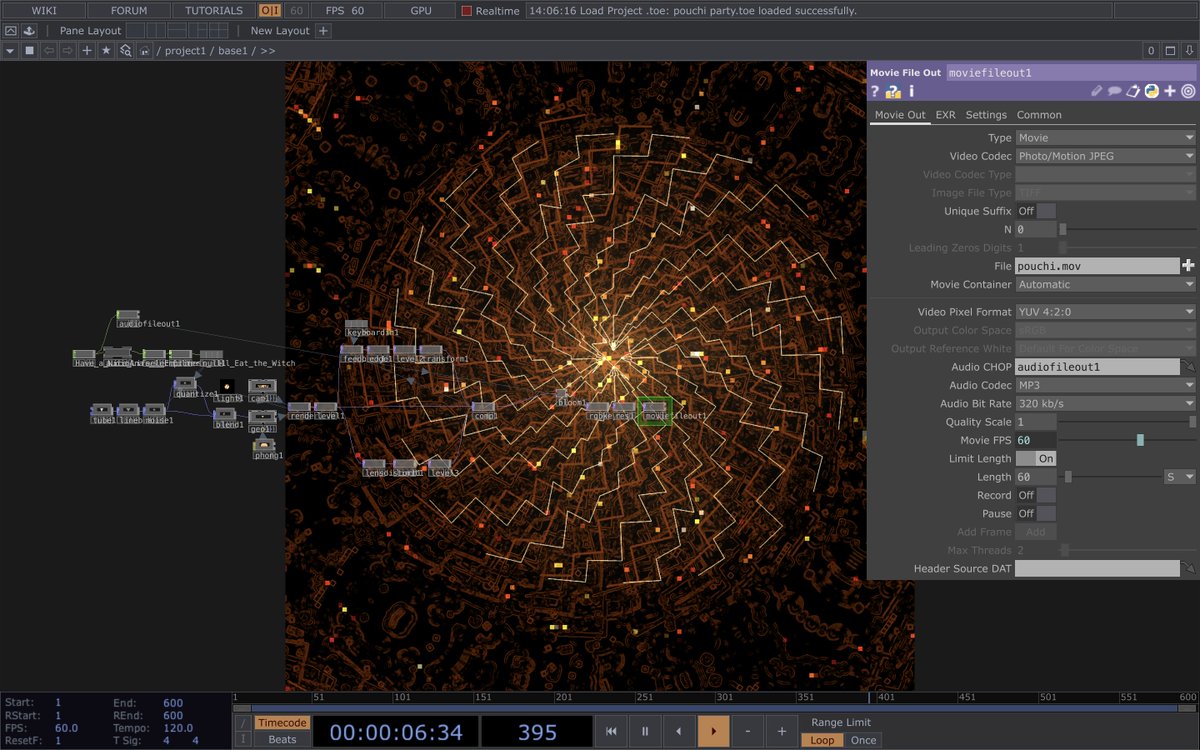This screenshot has height=750, width=1200.
Task: Click the target circle icon in parameter header
Action: click(1188, 91)
